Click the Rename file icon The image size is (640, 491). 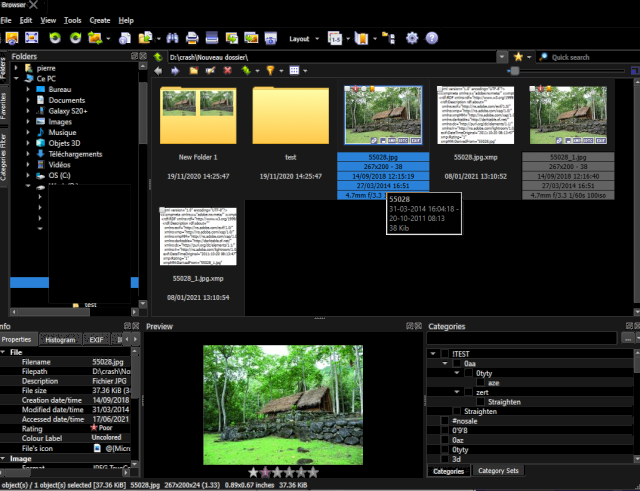pos(211,71)
